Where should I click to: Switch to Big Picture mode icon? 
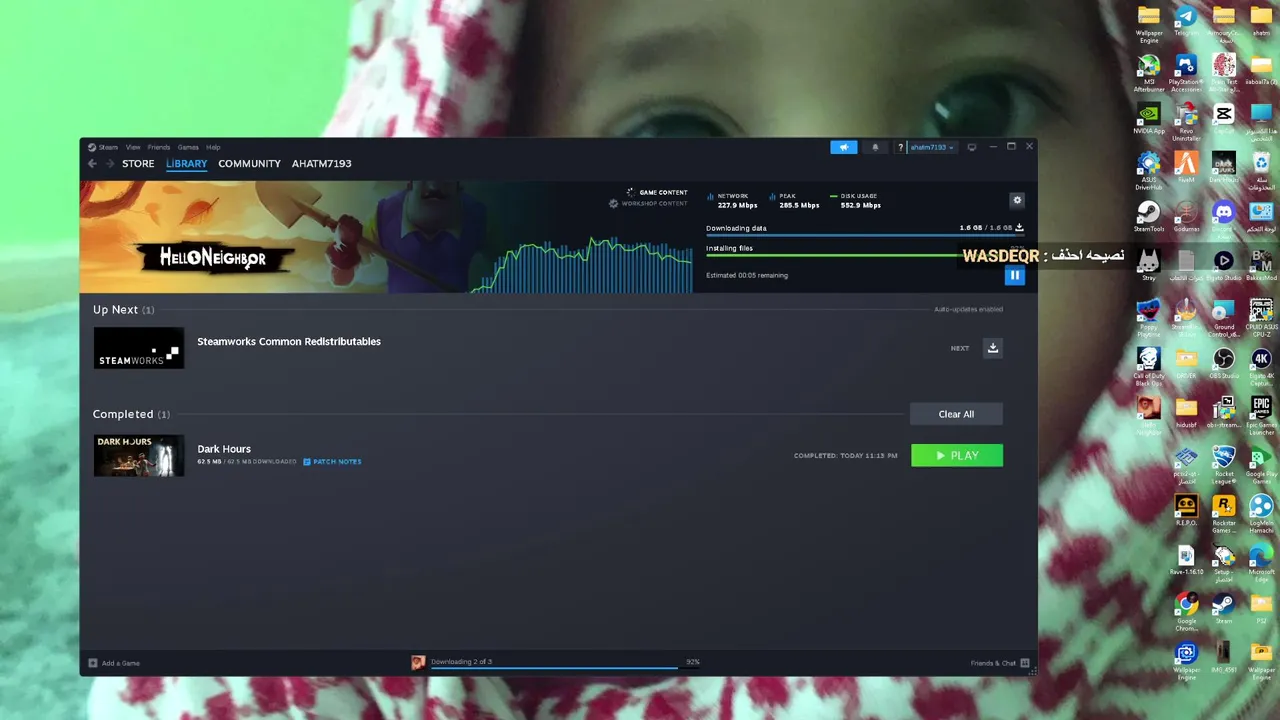click(x=971, y=147)
